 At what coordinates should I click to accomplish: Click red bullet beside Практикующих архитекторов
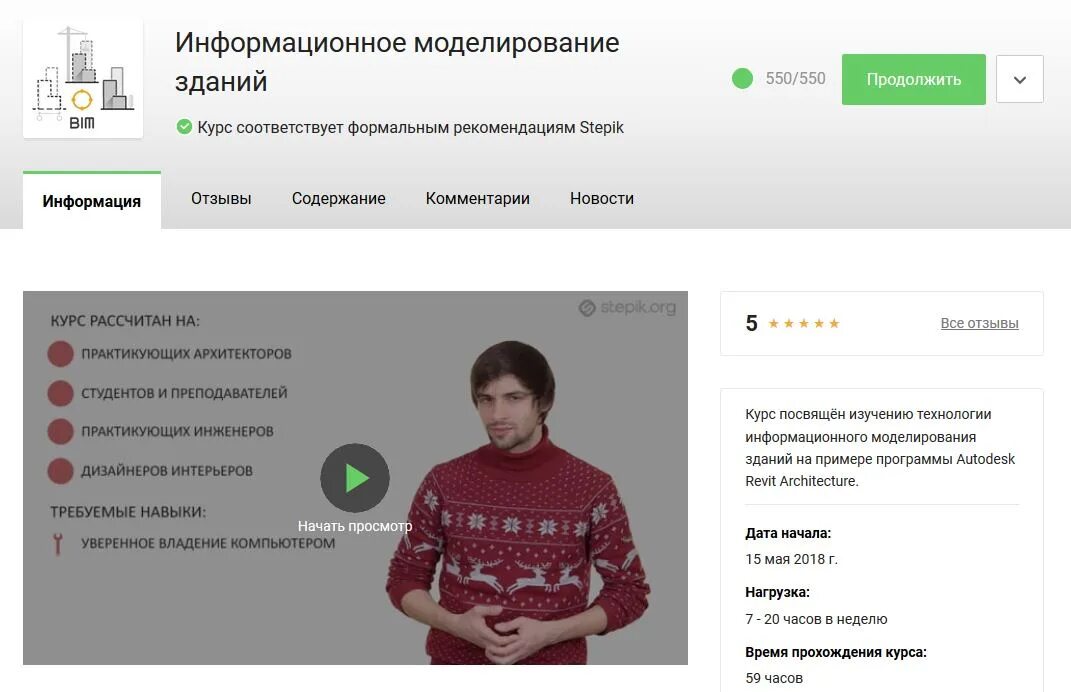61,354
